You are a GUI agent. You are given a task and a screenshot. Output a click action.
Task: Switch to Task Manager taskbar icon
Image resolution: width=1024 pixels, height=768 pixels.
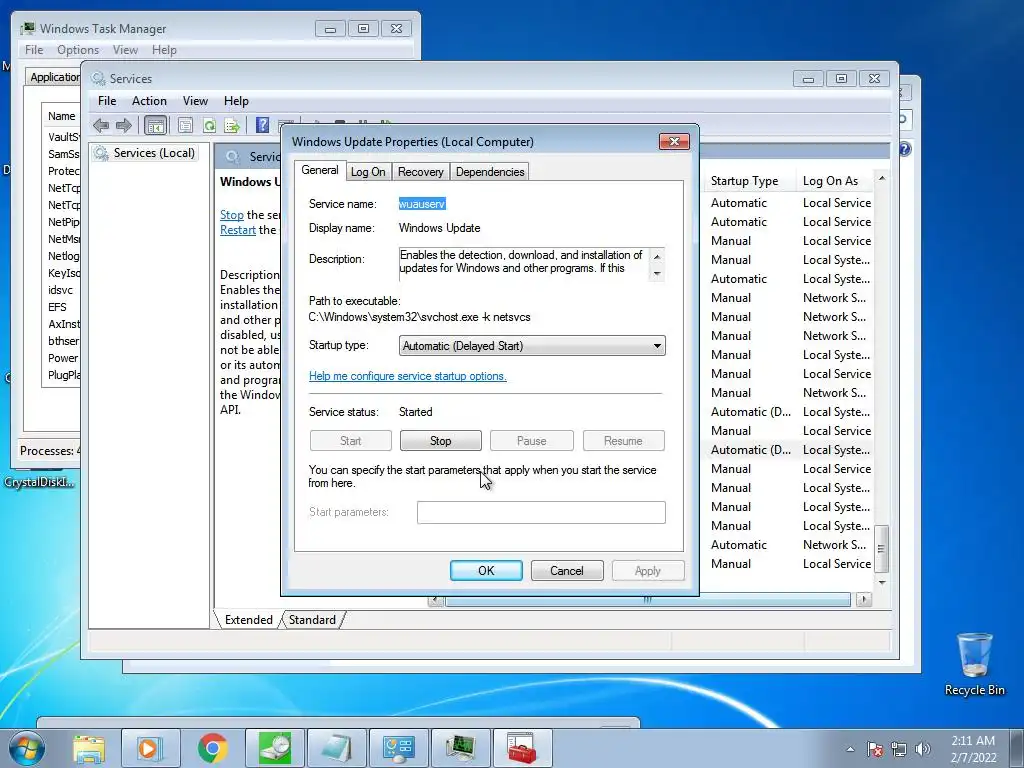pos(460,748)
